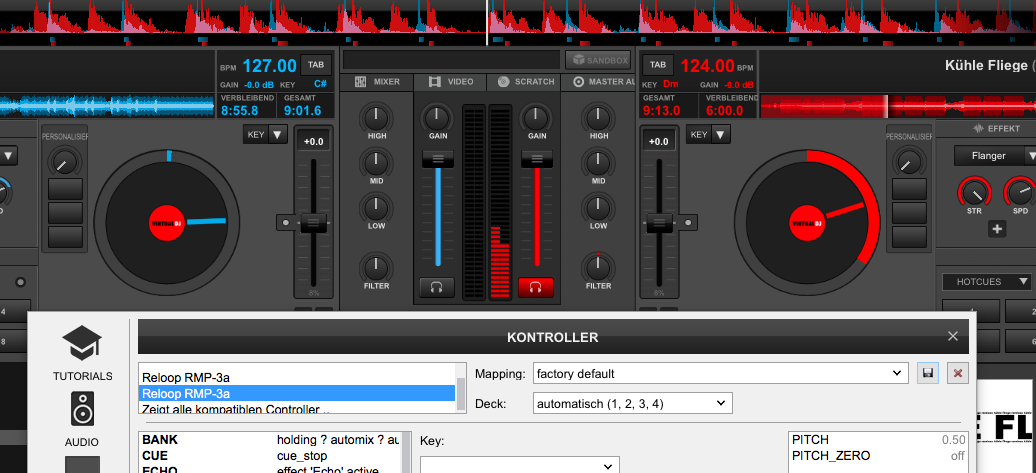Click the left deck blue waveform strip
Image resolution: width=1036 pixels, height=473 pixels.
point(108,106)
